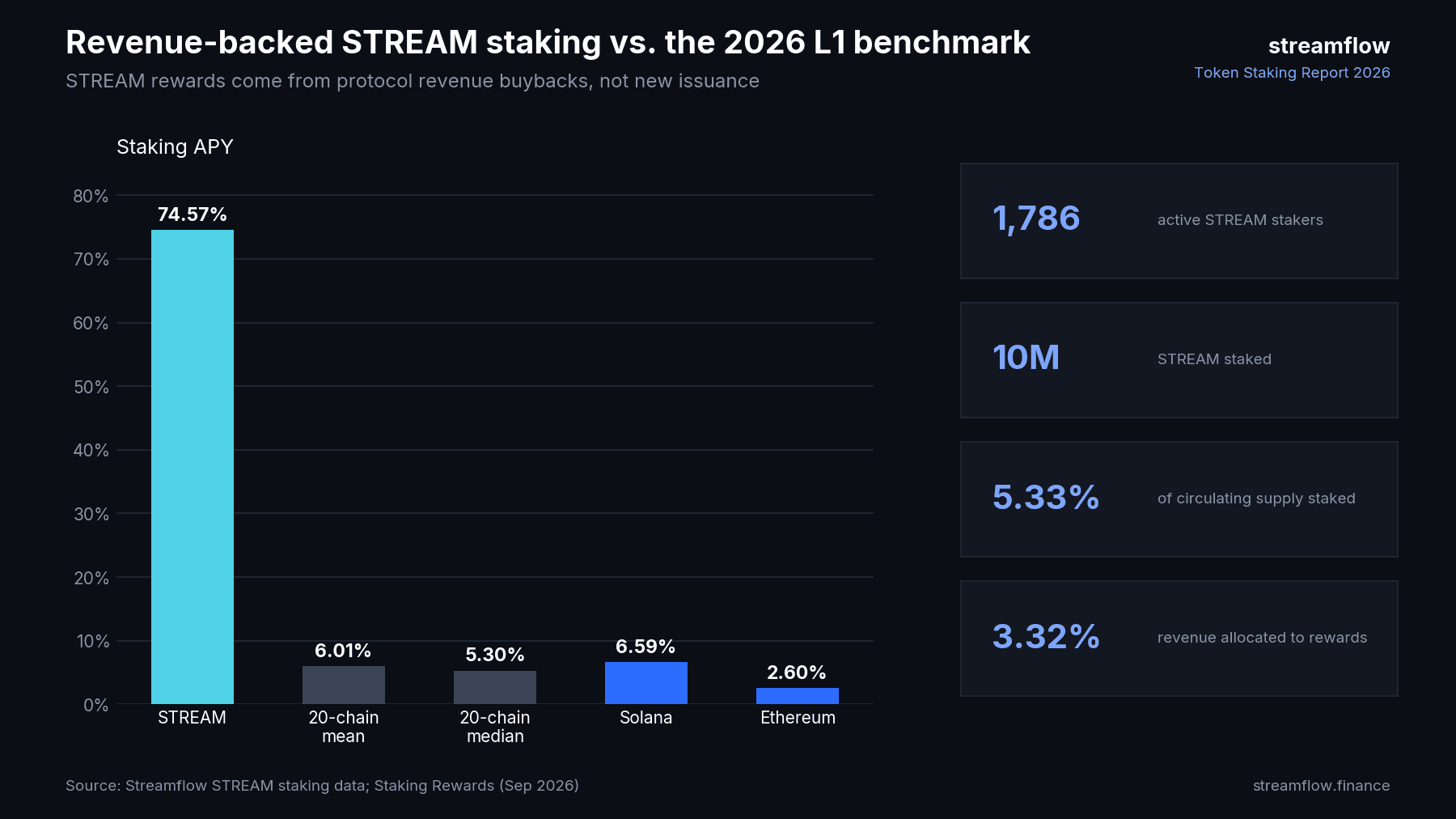Click the 20-chain median bar
1456x819 pixels.
click(495, 687)
